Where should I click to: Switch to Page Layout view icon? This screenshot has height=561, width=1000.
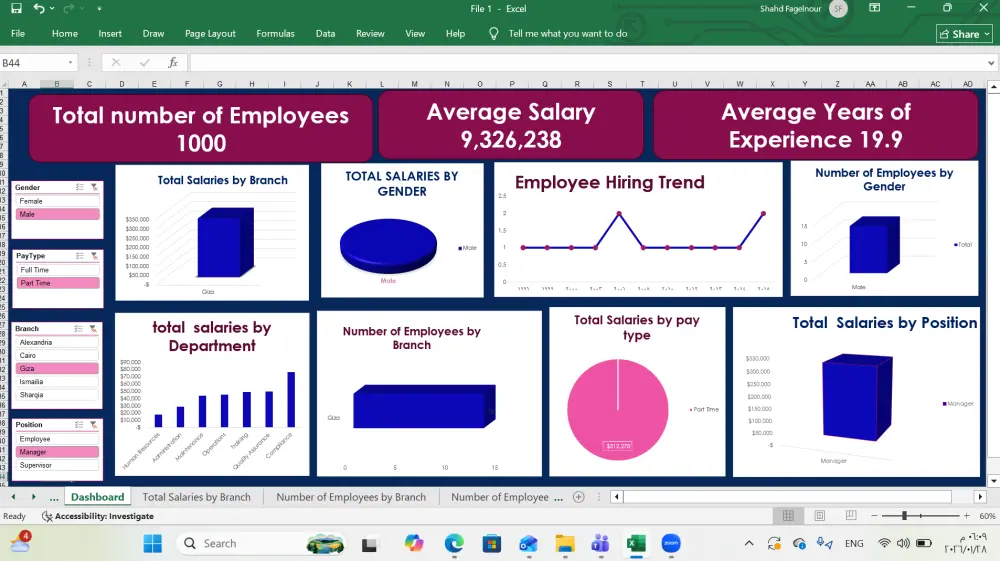[820, 516]
